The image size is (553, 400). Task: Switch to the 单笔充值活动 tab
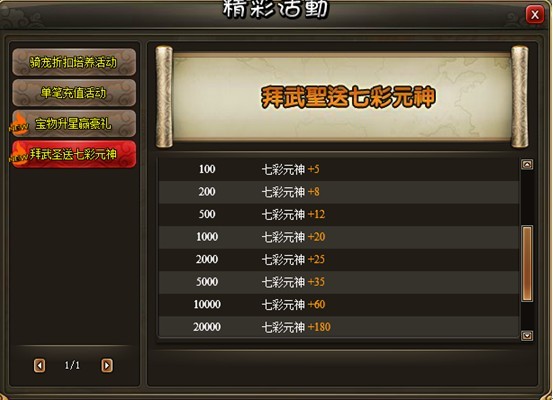click(x=74, y=93)
